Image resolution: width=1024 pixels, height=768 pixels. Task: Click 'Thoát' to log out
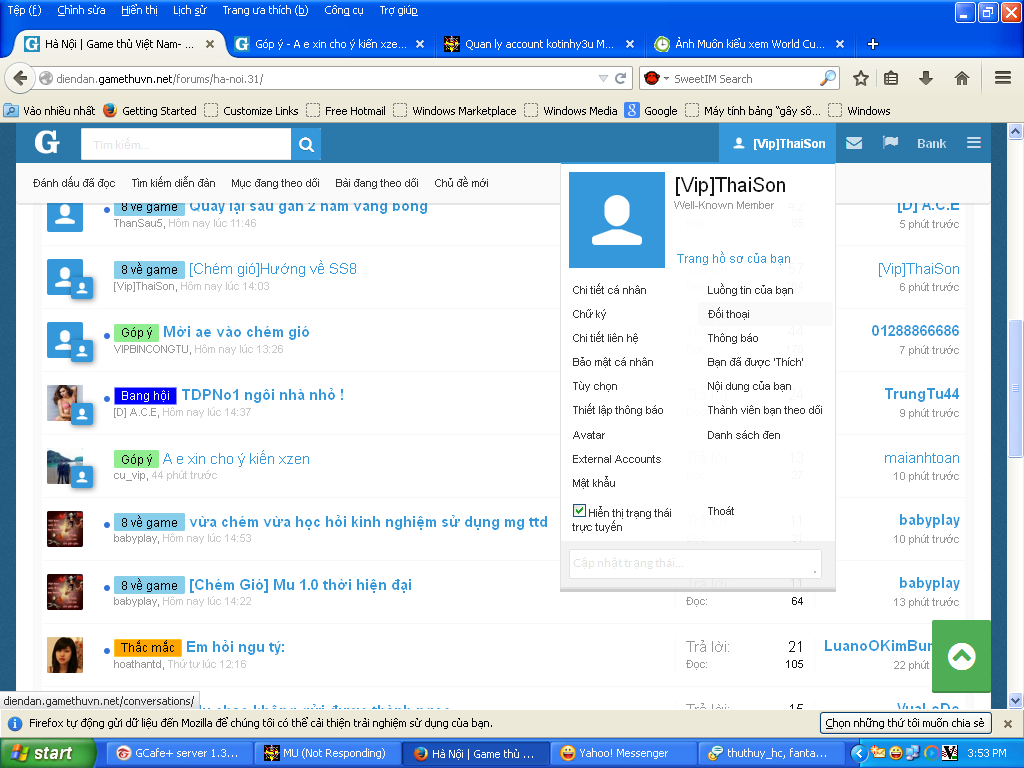(721, 511)
